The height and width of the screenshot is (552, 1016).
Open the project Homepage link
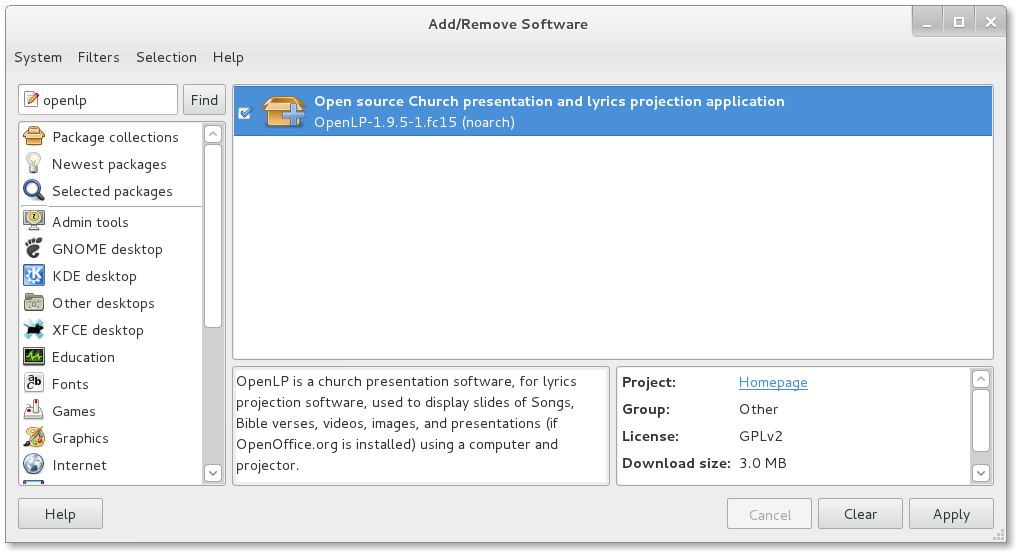773,382
